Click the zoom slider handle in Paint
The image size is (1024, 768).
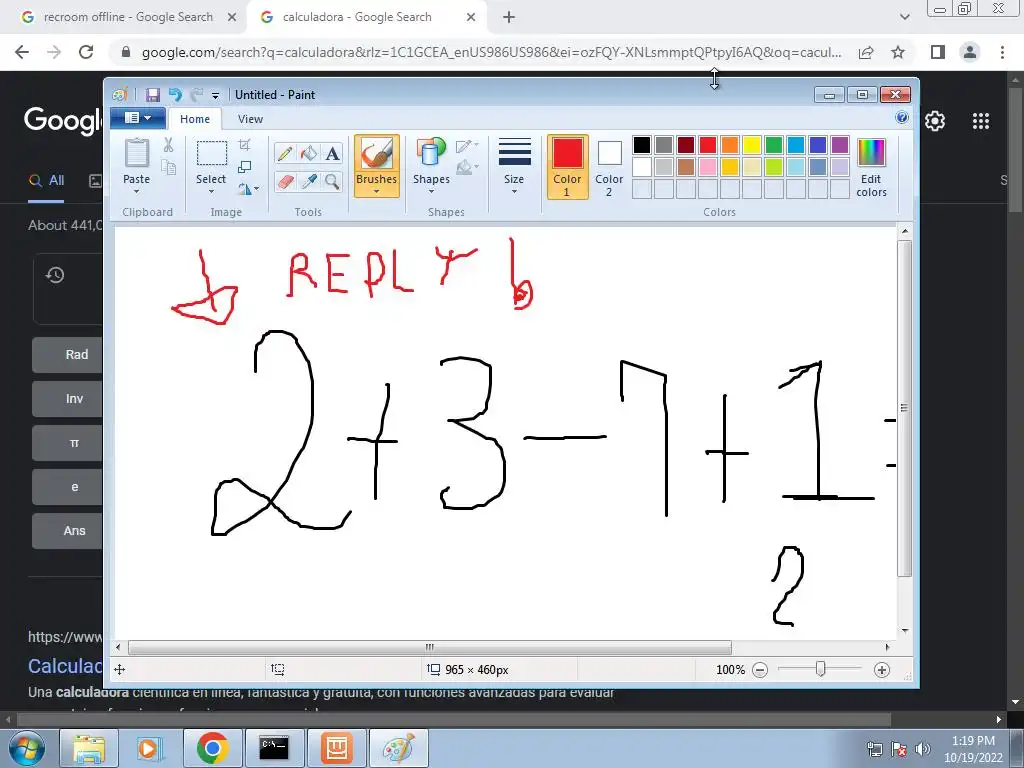pyautogui.click(x=820, y=669)
